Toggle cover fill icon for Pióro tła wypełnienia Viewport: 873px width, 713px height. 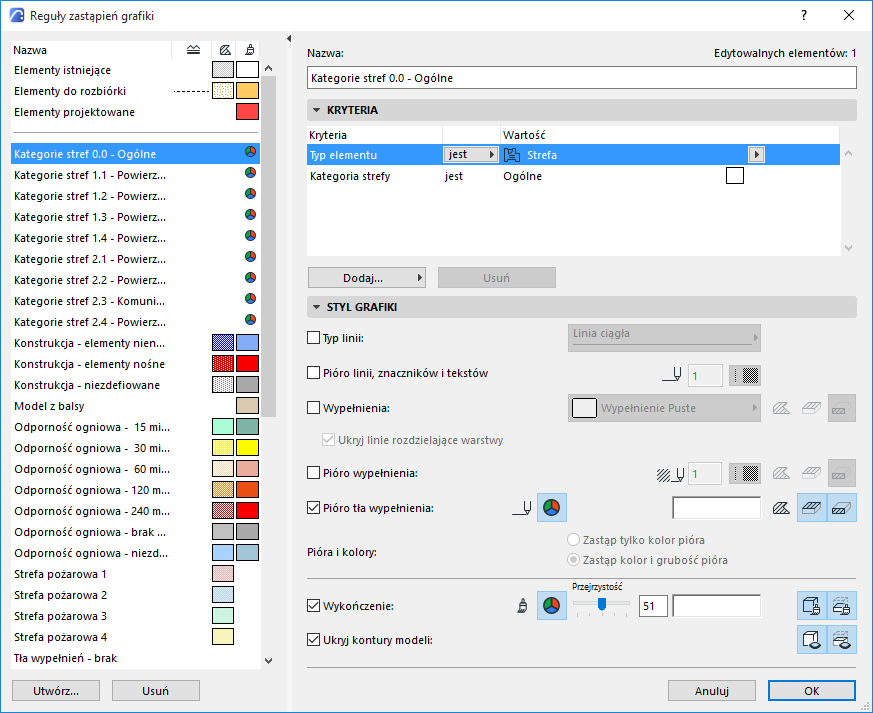click(812, 508)
